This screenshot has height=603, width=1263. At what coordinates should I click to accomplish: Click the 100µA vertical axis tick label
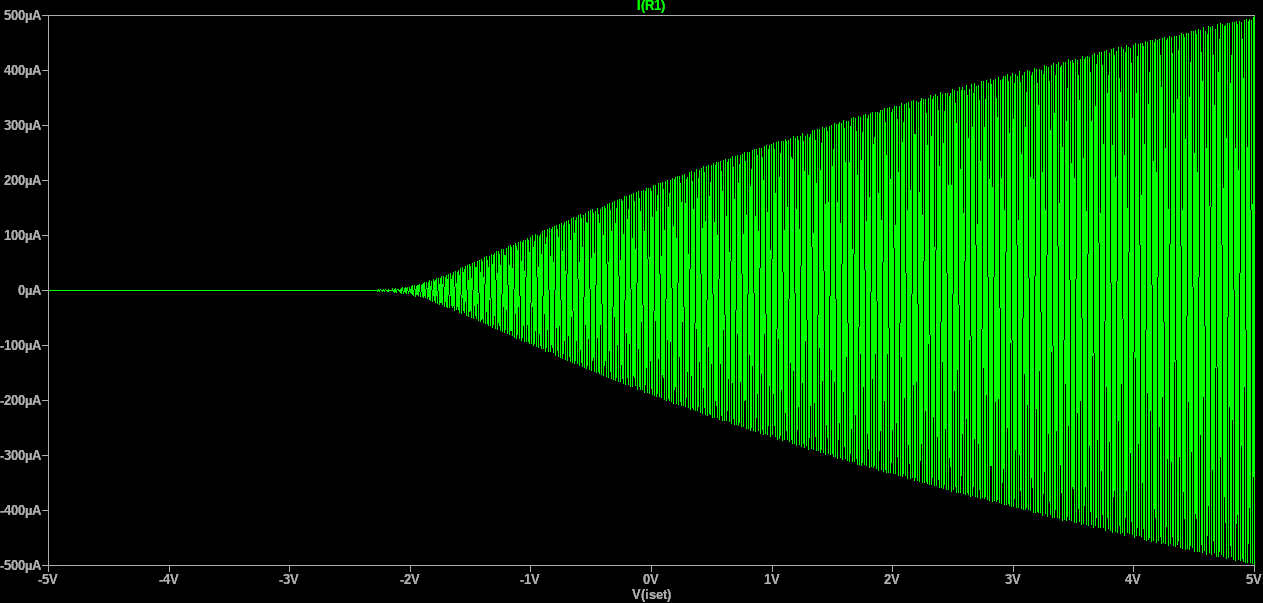(20, 236)
